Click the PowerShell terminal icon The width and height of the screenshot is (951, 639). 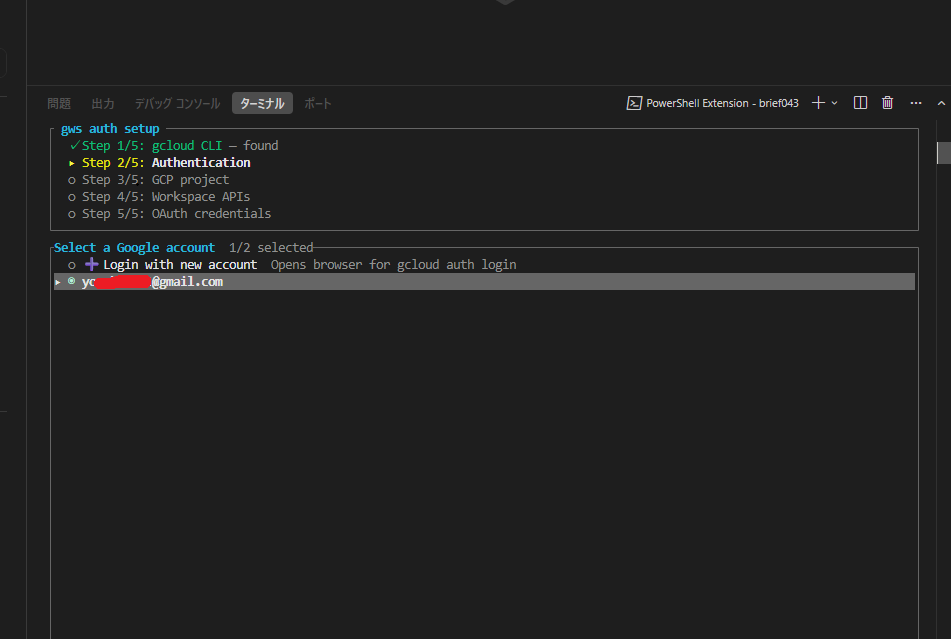[634, 103]
